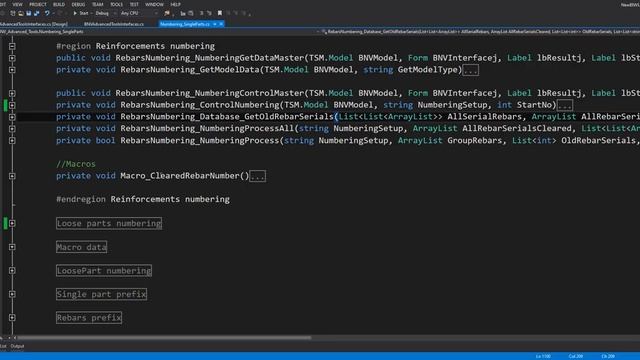Expand the Loose parts numbering region

click(x=12, y=223)
